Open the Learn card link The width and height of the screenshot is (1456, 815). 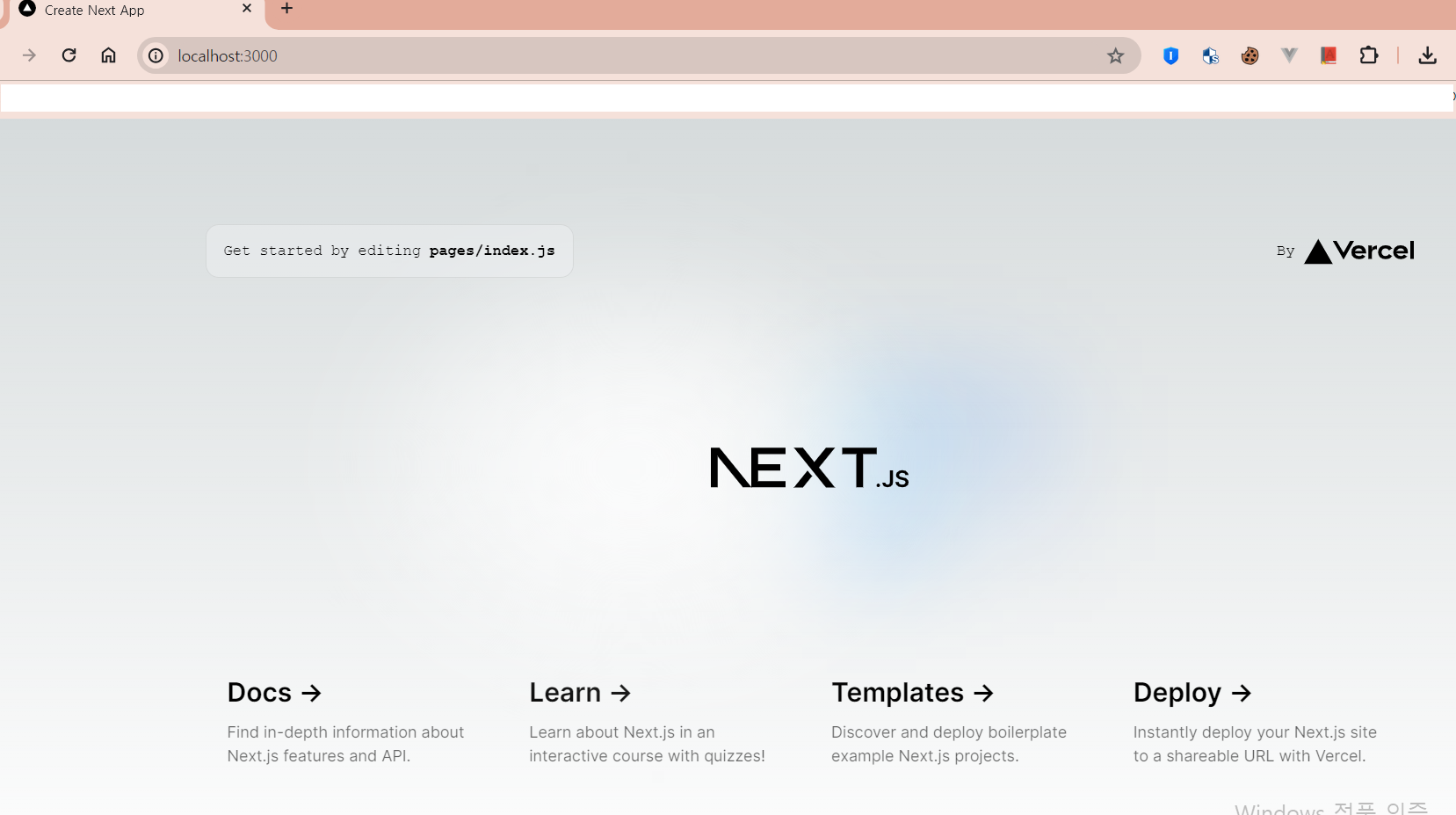[x=648, y=721]
